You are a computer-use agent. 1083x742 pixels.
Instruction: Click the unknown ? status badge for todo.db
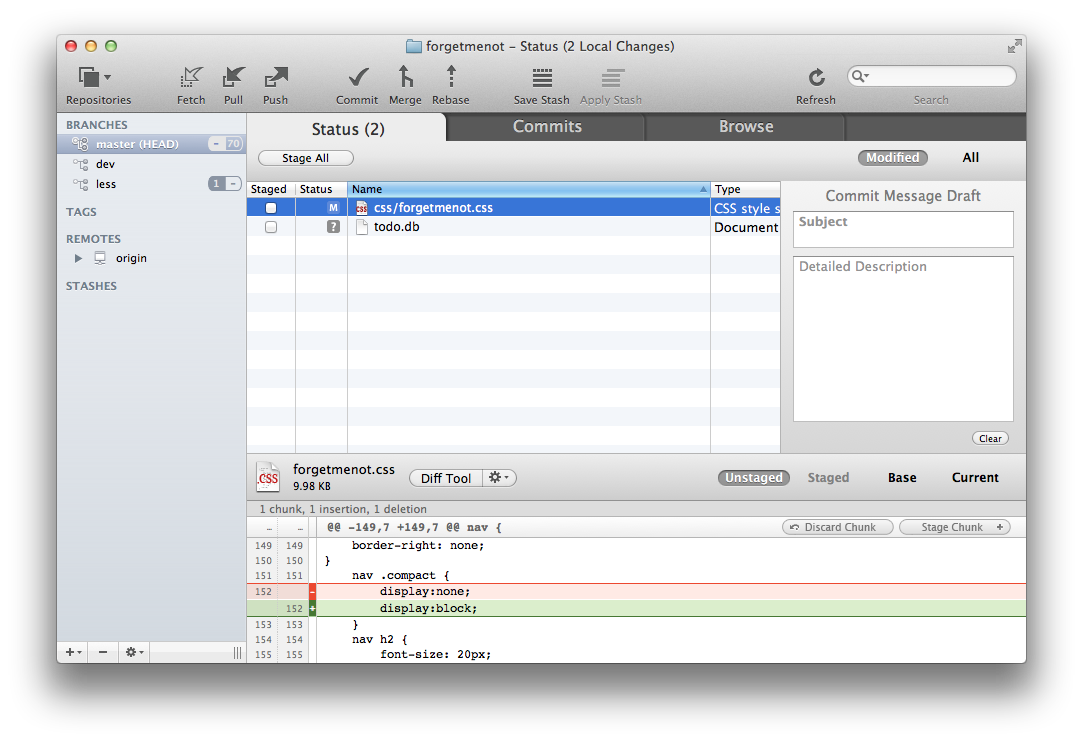[x=334, y=227]
